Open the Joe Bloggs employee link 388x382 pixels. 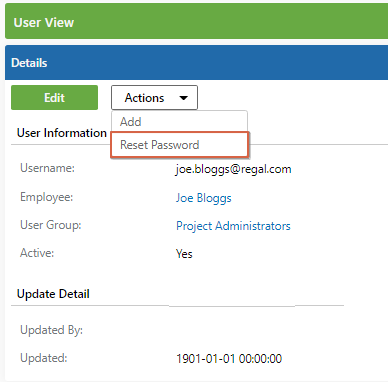204,198
